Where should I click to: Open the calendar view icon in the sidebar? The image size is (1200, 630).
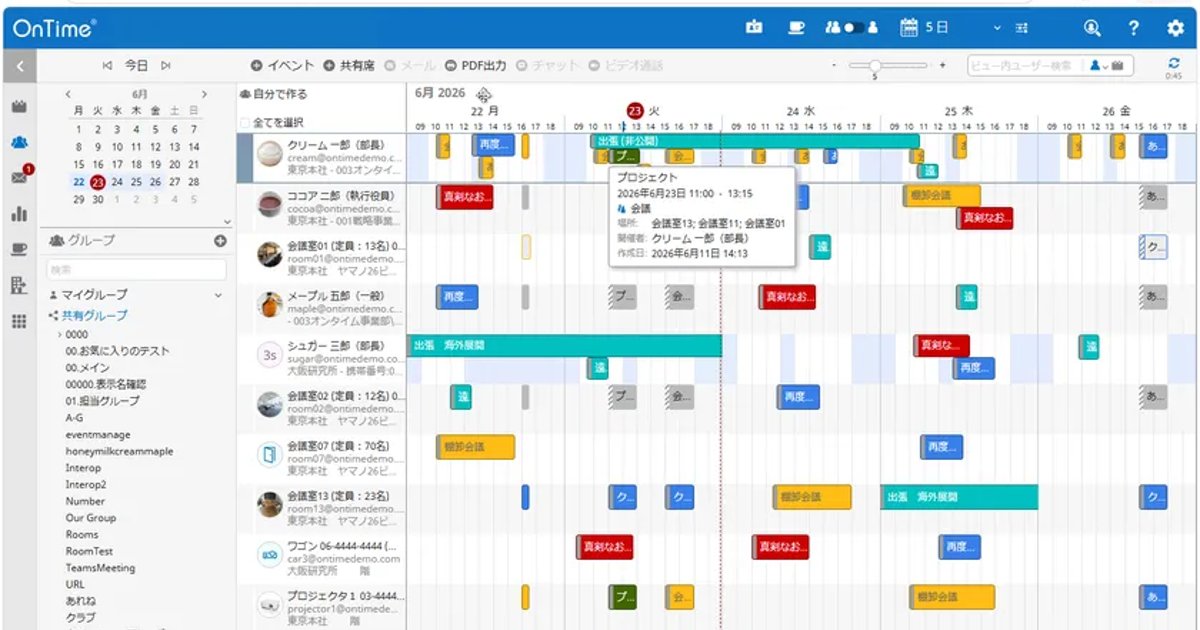point(18,106)
